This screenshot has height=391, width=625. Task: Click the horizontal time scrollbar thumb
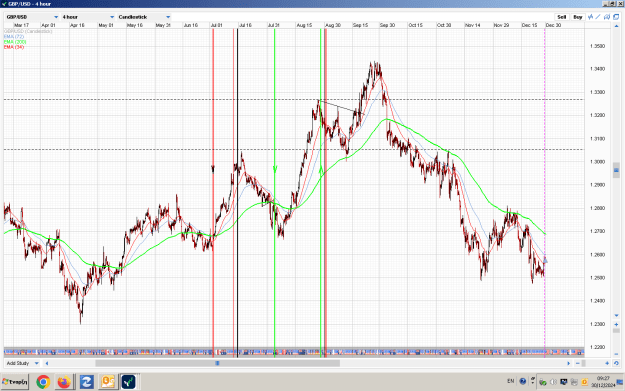[218, 363]
